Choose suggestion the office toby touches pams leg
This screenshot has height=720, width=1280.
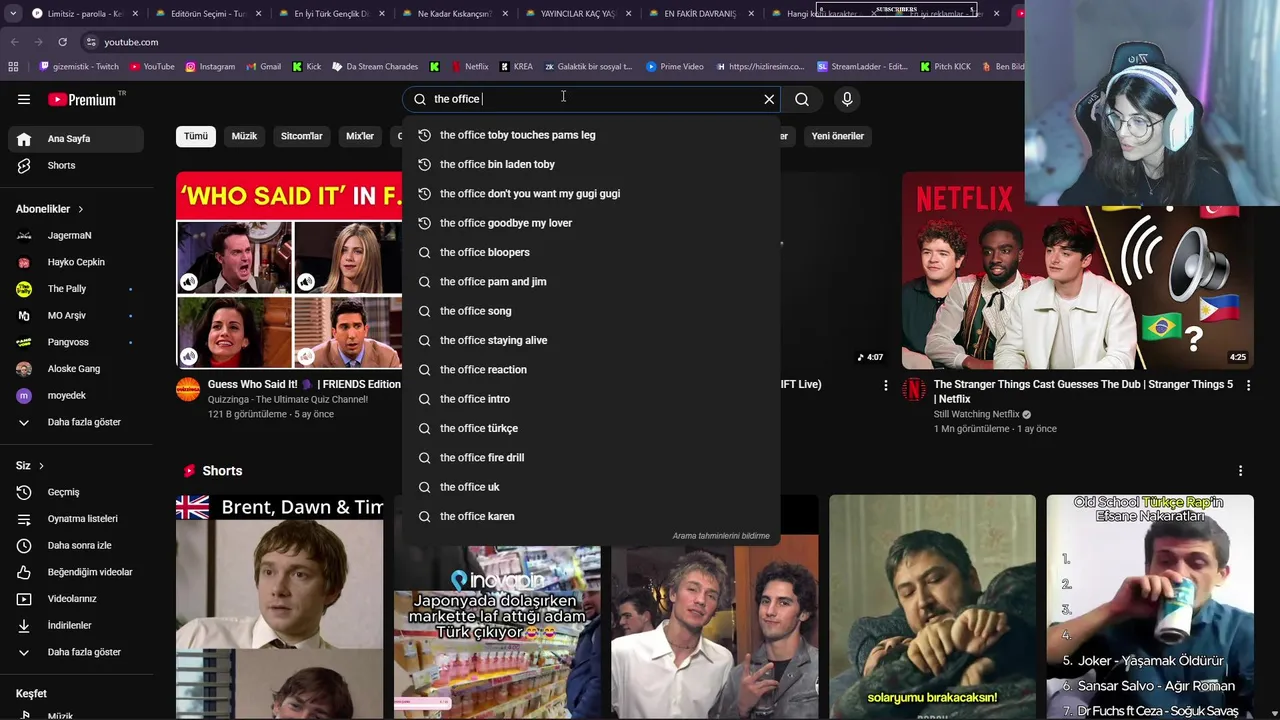pos(591,135)
